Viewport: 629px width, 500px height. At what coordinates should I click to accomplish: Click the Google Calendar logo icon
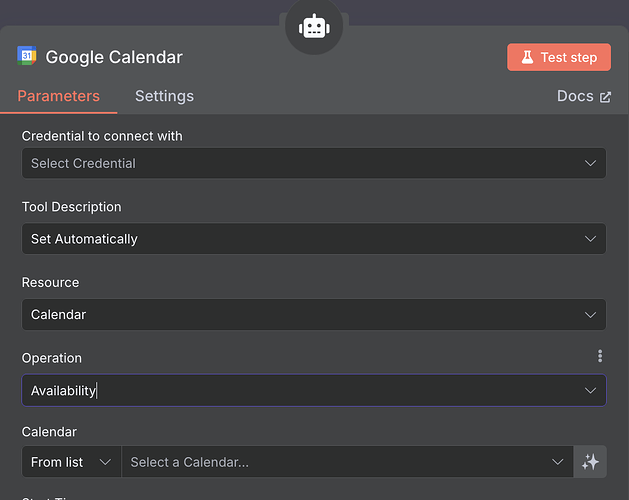coord(27,56)
